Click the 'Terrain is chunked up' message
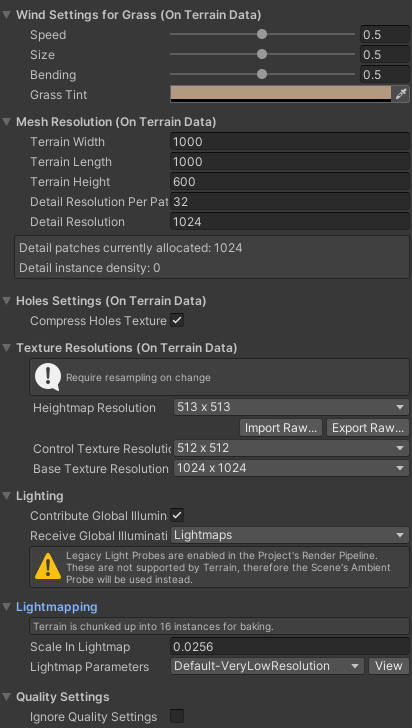This screenshot has width=412, height=728. (x=153, y=627)
